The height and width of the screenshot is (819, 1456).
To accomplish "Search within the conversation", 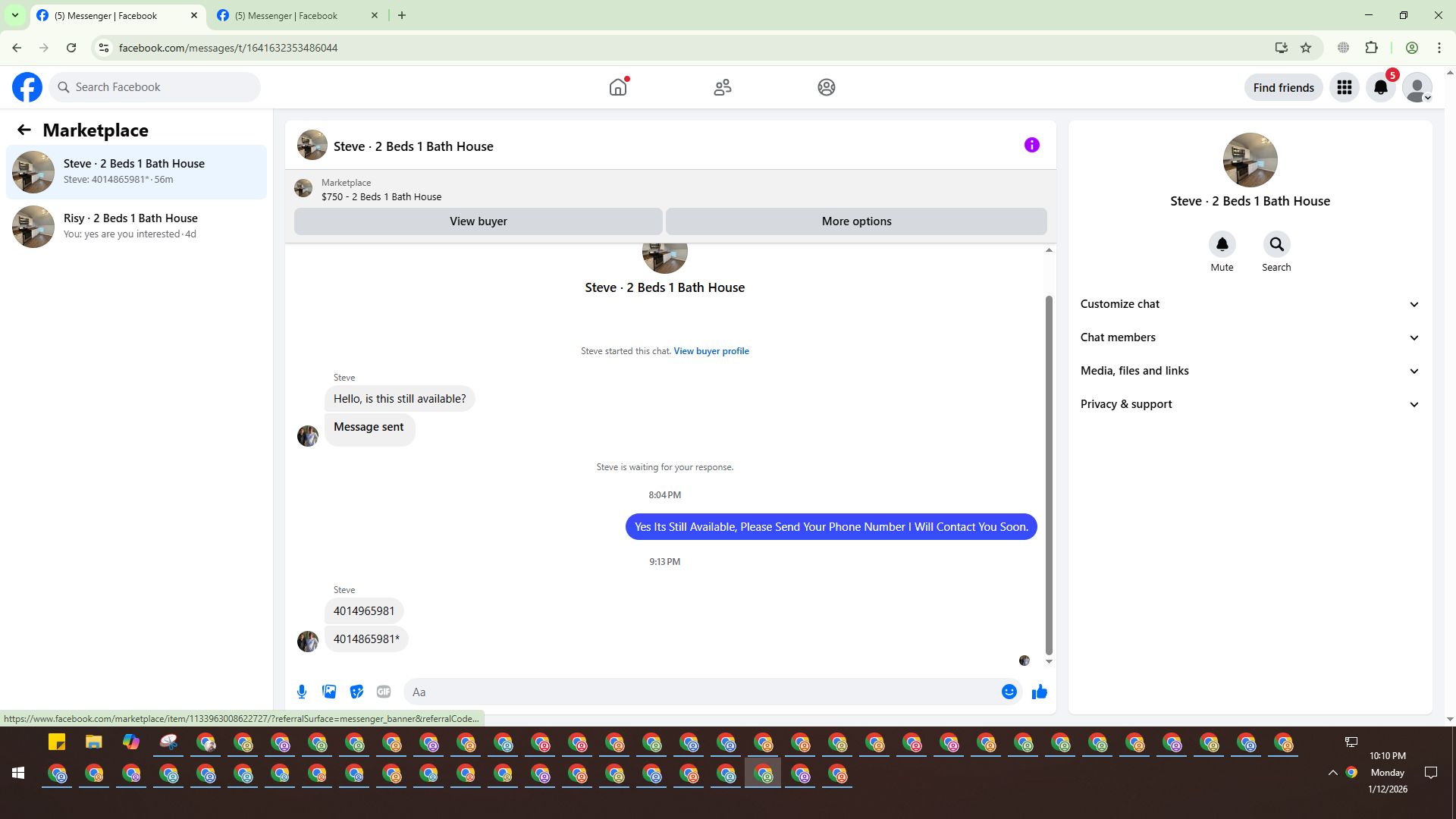I will [x=1276, y=245].
